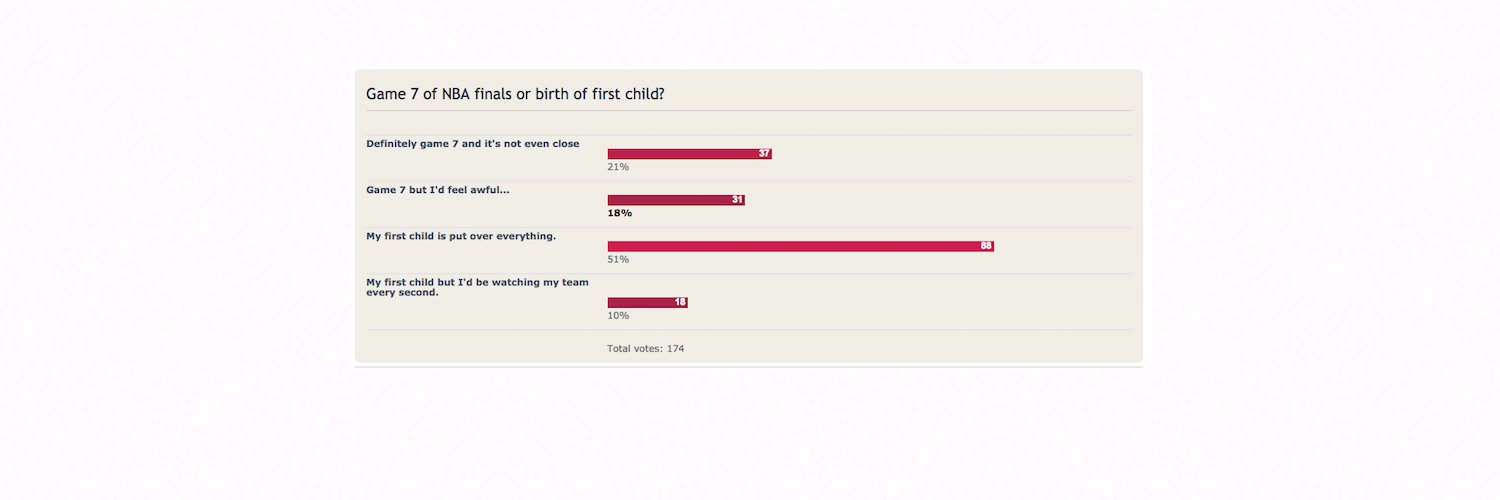Click the bar showing 37 votes

point(690,154)
